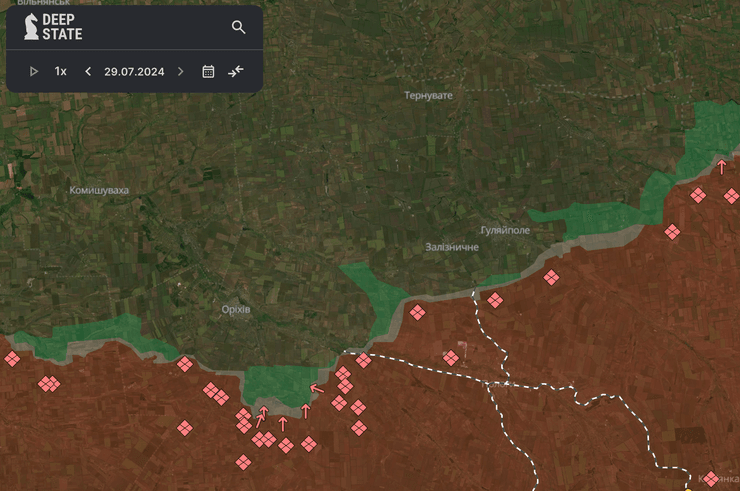The width and height of the screenshot is (740, 491).
Task: Click the unit marker at the dashed line's western end
Action: tap(363, 360)
